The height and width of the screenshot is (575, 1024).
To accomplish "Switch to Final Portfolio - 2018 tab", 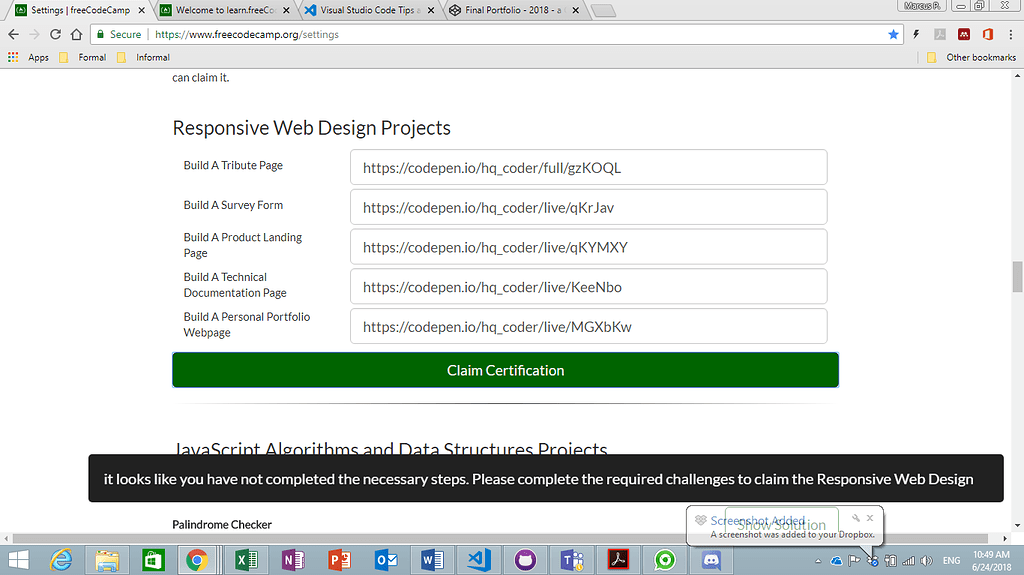I will coord(513,10).
